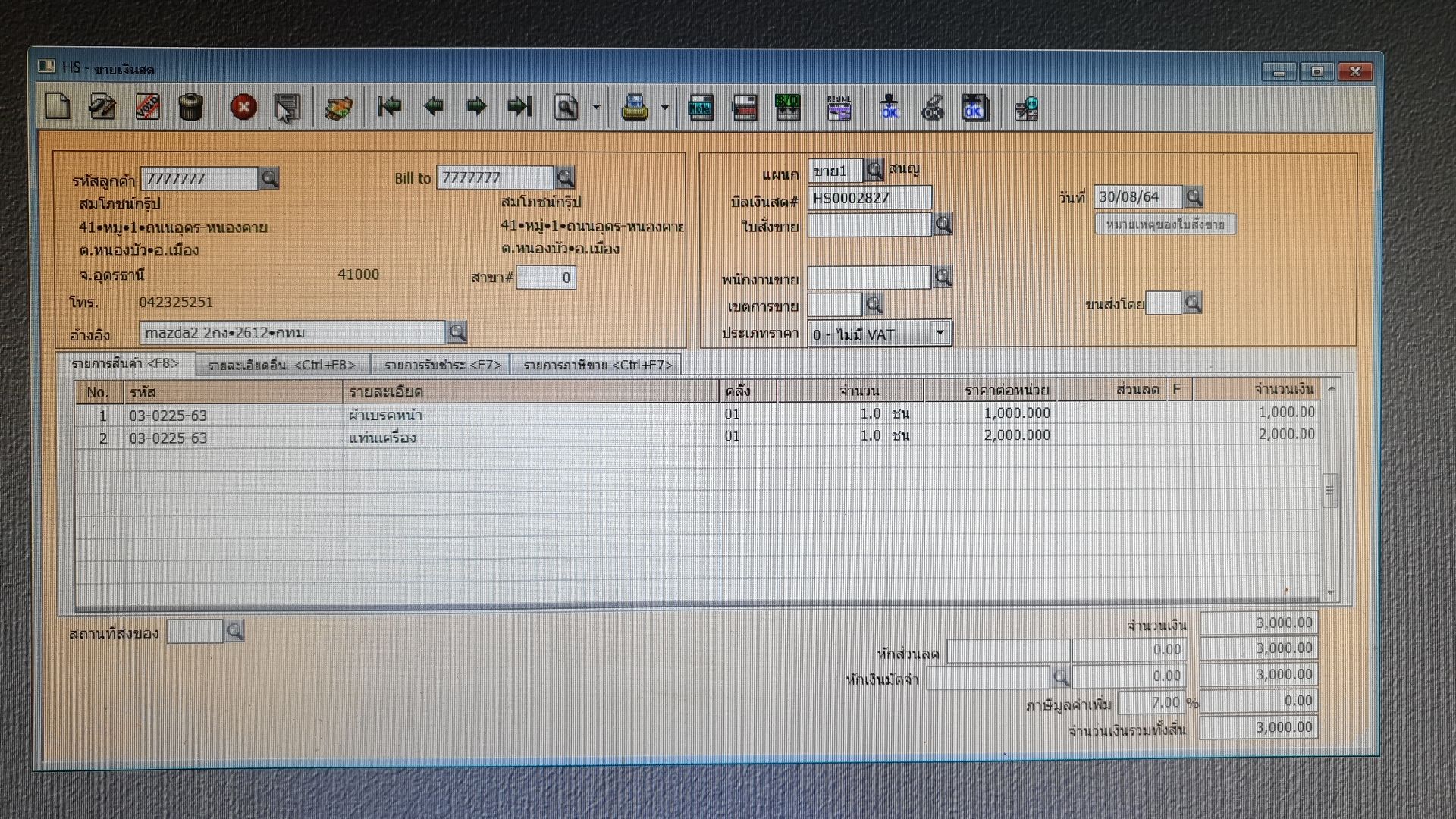Click the blue OK document toolbar icon
Viewport: 1456px width, 819px height.
pyautogui.click(x=974, y=109)
